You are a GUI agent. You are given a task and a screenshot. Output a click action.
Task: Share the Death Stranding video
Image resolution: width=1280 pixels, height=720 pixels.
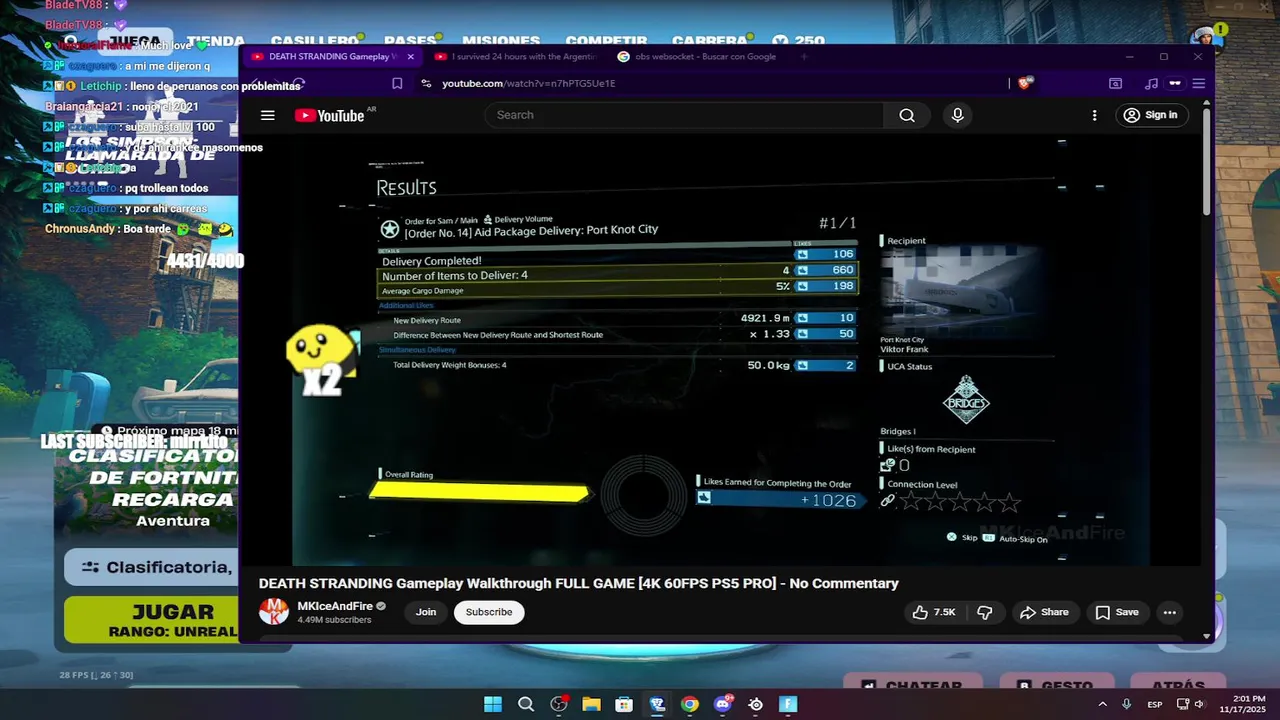coord(1044,612)
